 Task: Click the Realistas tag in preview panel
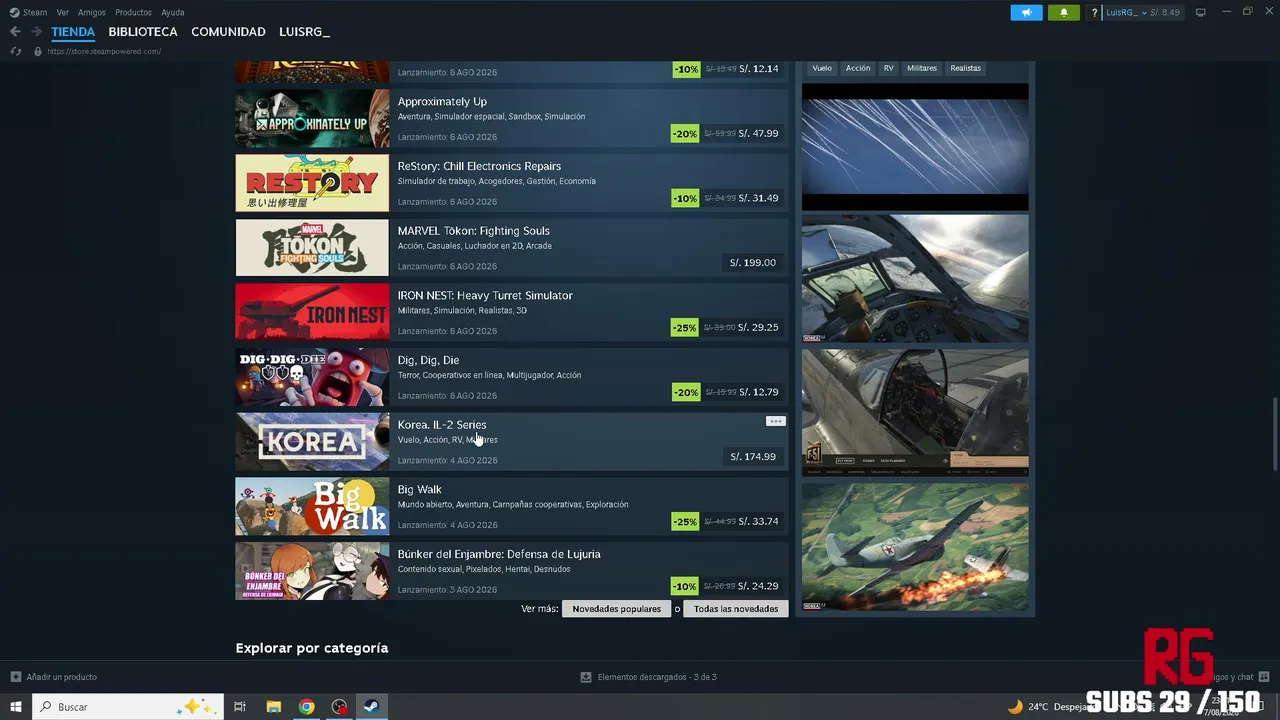click(966, 68)
